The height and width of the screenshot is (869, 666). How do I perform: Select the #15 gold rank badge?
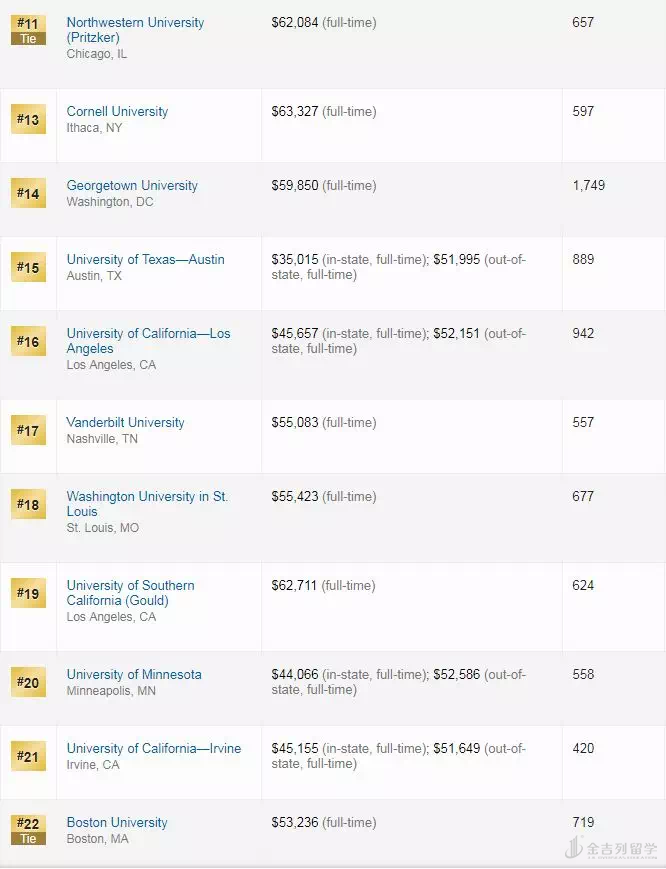[x=28, y=268]
